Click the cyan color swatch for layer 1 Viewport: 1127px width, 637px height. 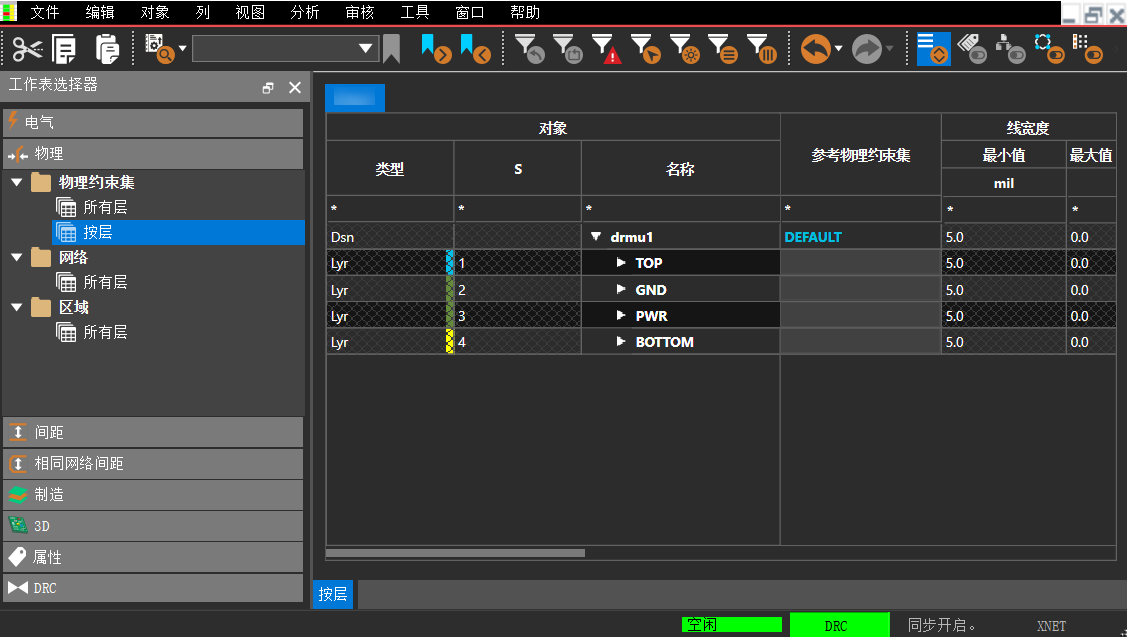[450, 262]
